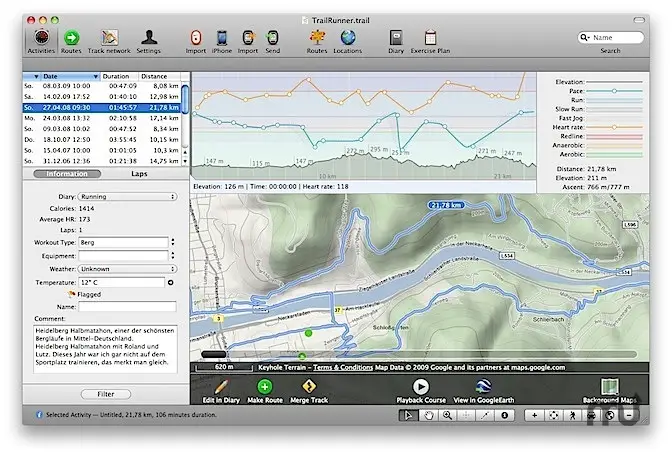Switch to the Laps tab
This screenshot has width=672, height=456.
(139, 174)
